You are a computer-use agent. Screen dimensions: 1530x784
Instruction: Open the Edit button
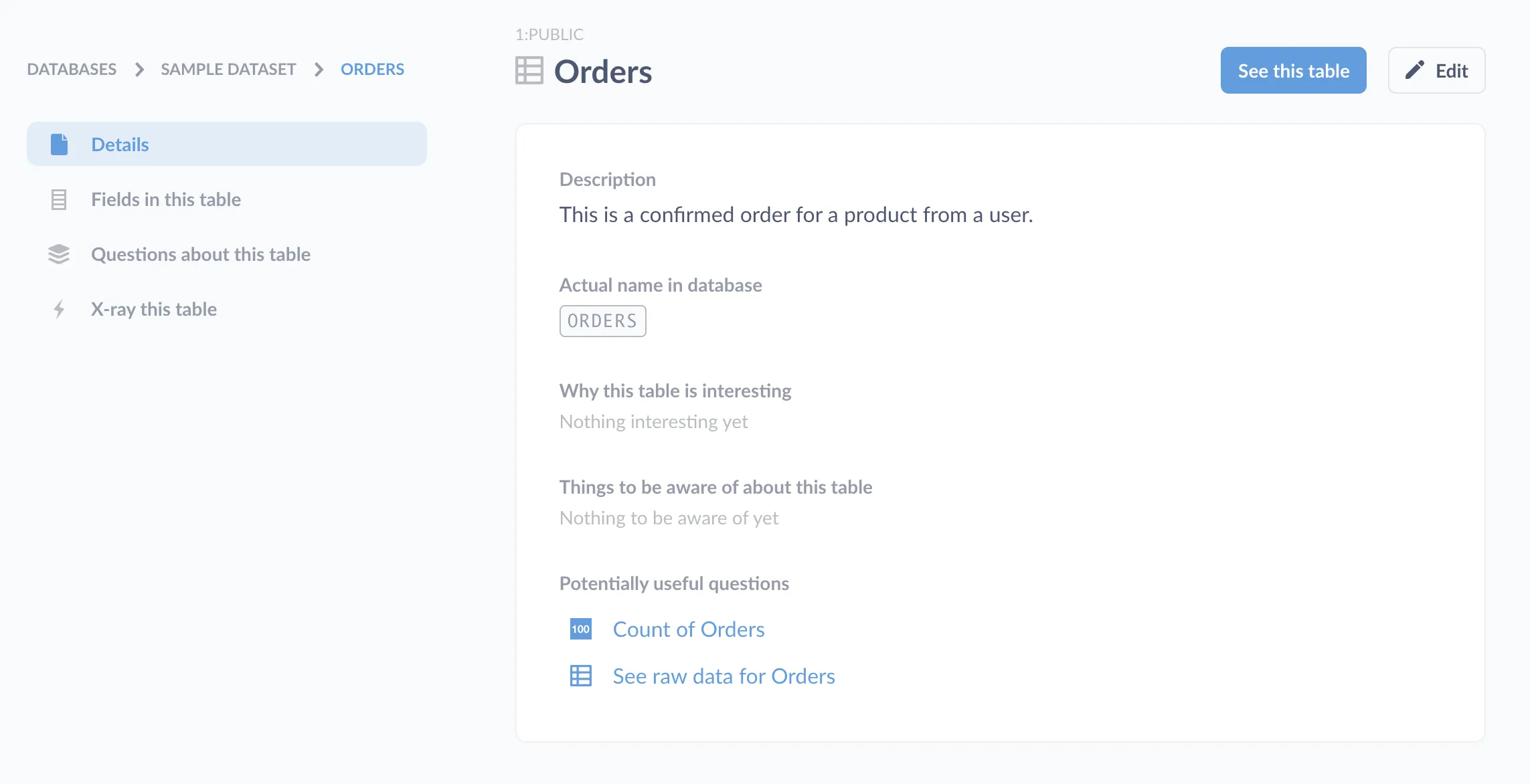tap(1436, 70)
